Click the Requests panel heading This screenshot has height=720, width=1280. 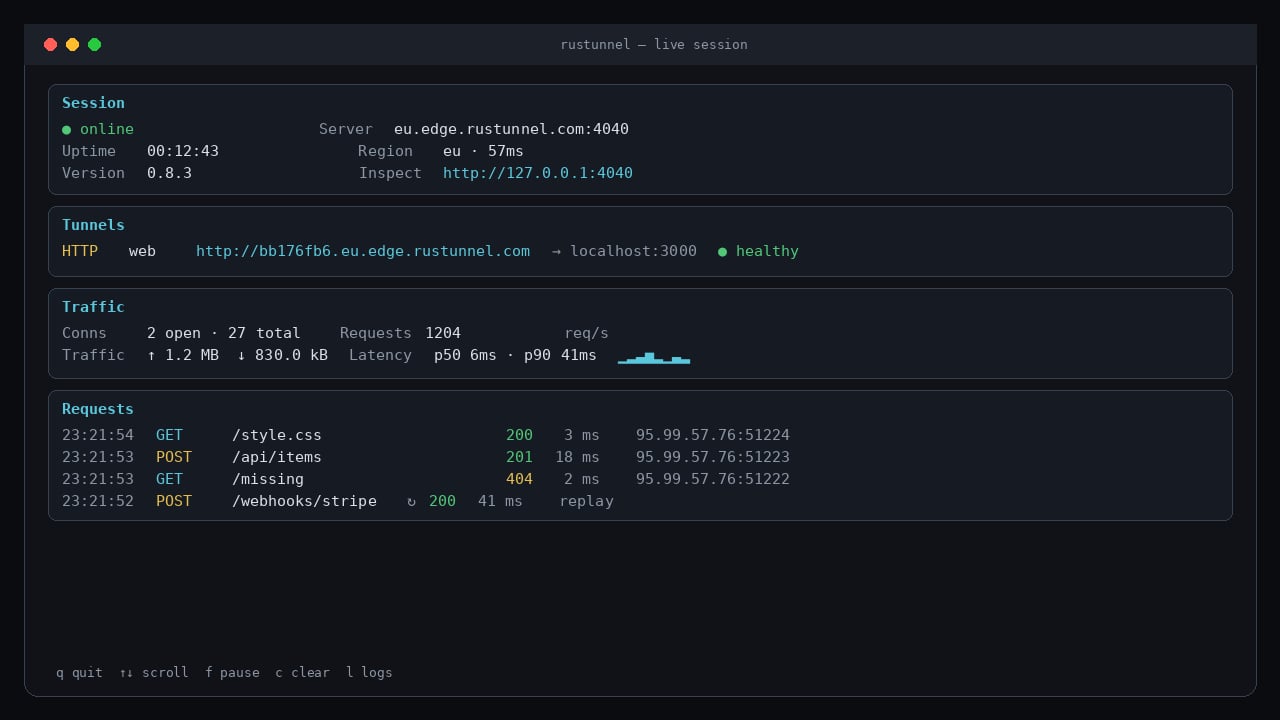pos(98,409)
